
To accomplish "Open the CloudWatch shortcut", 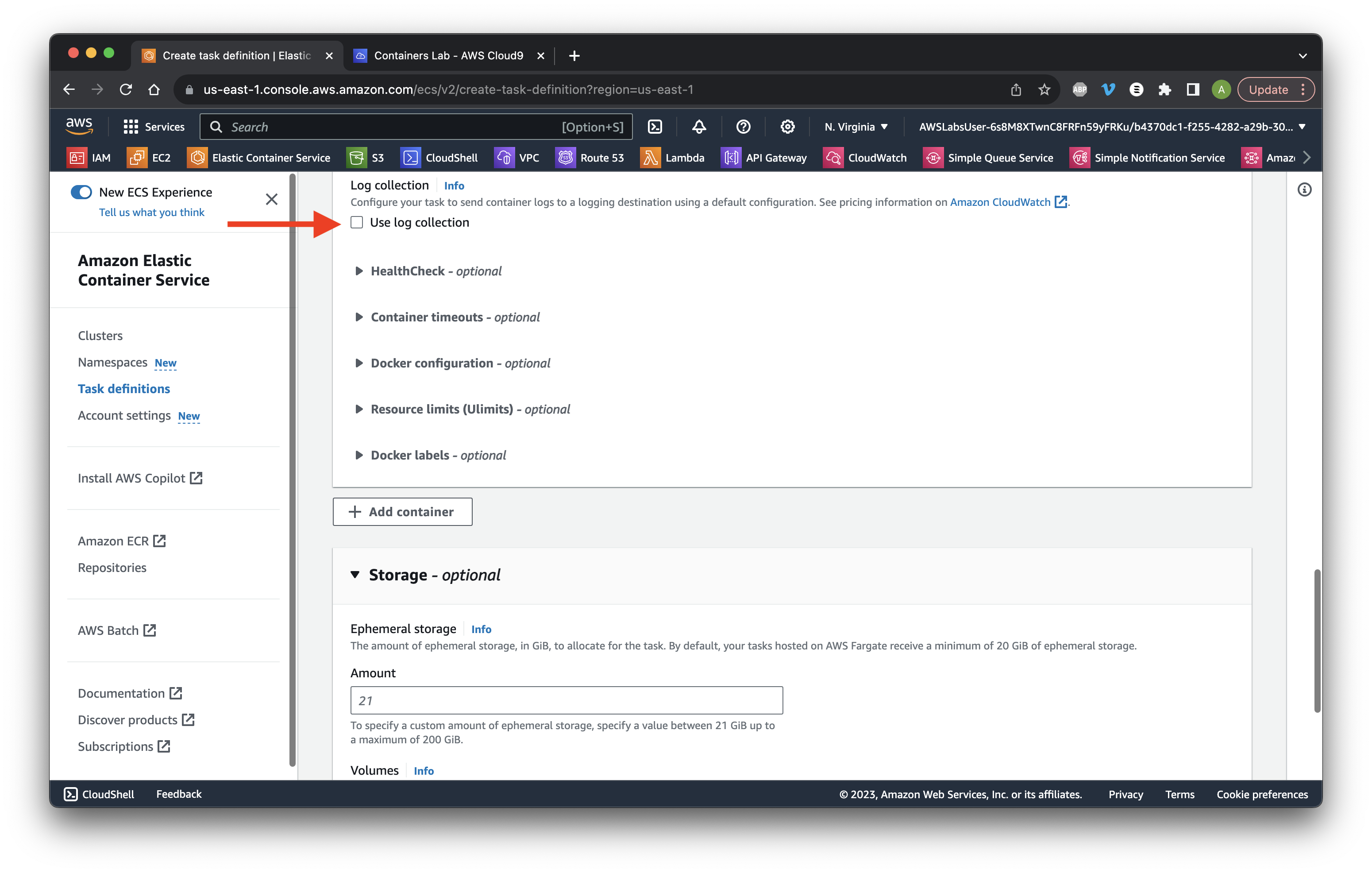I will point(865,158).
